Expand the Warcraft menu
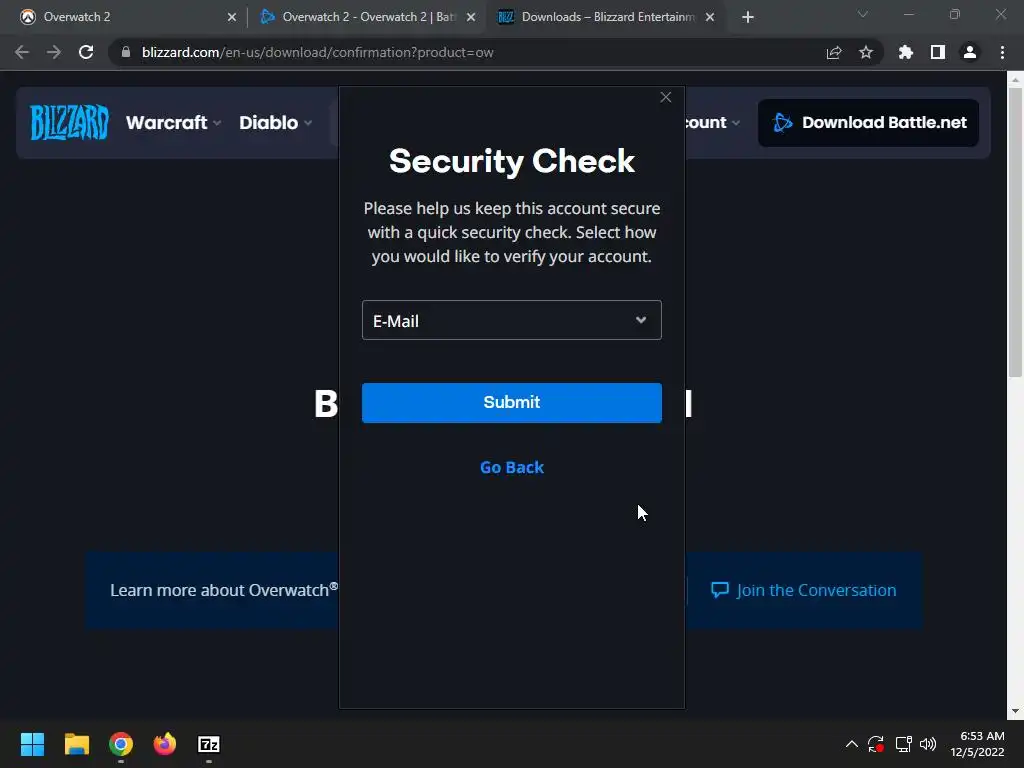Image resolution: width=1024 pixels, height=768 pixels. pos(173,123)
